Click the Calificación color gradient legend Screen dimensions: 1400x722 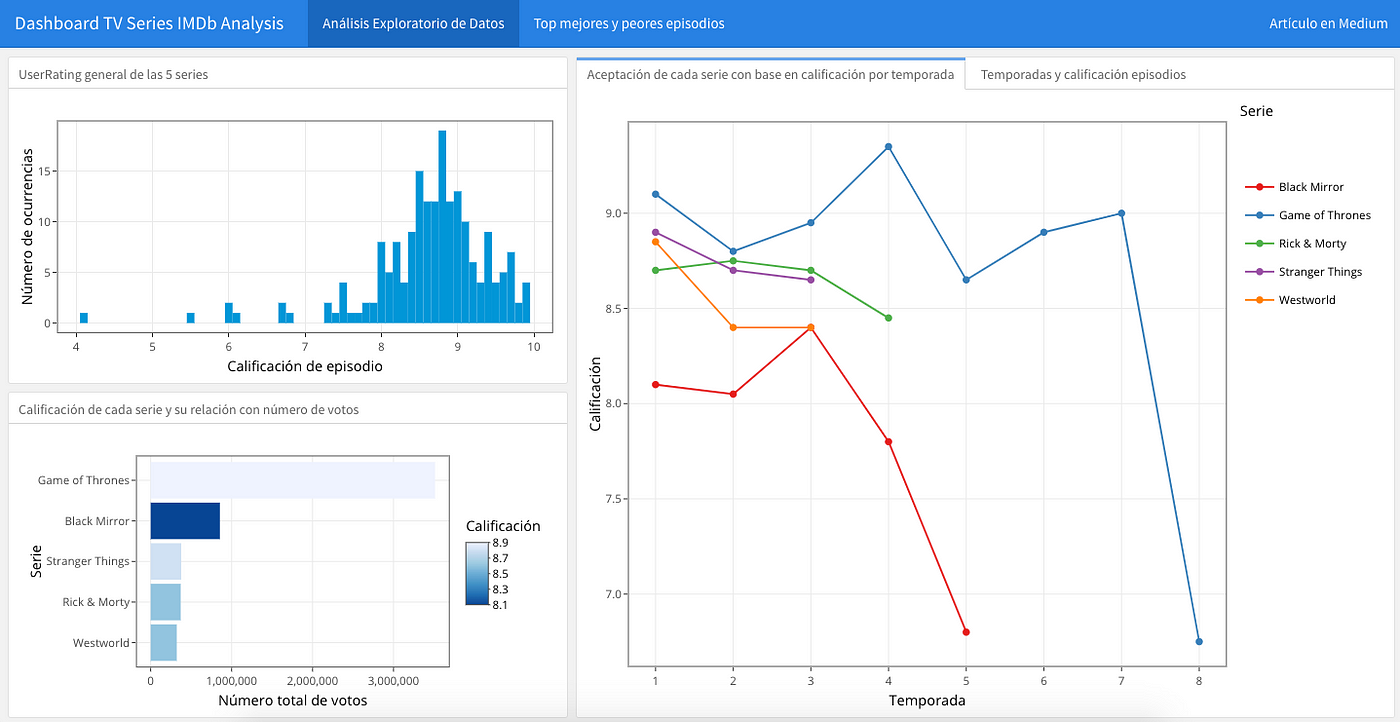pyautogui.click(x=477, y=574)
